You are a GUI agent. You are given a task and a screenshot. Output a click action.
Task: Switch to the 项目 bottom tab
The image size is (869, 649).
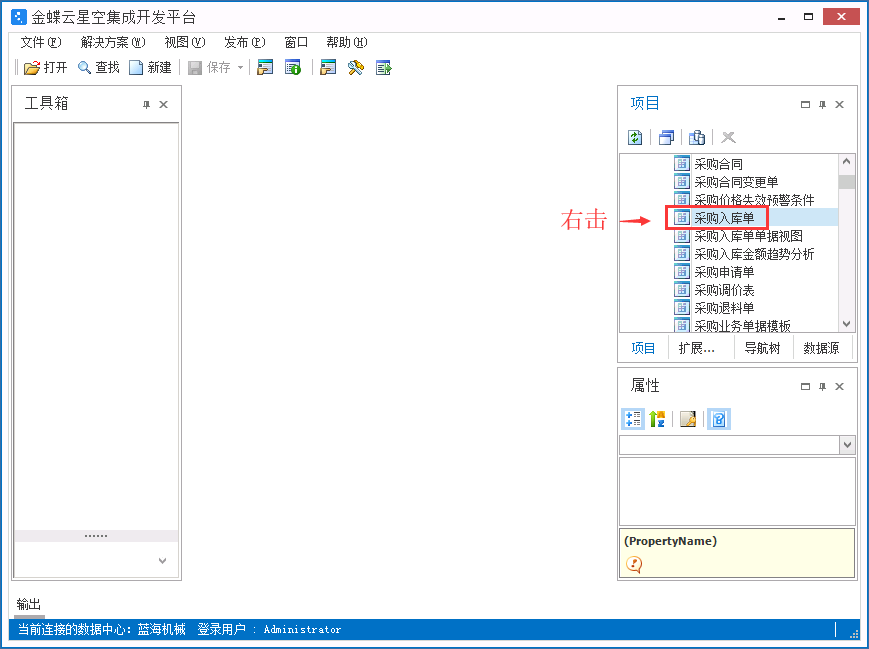tap(643, 348)
